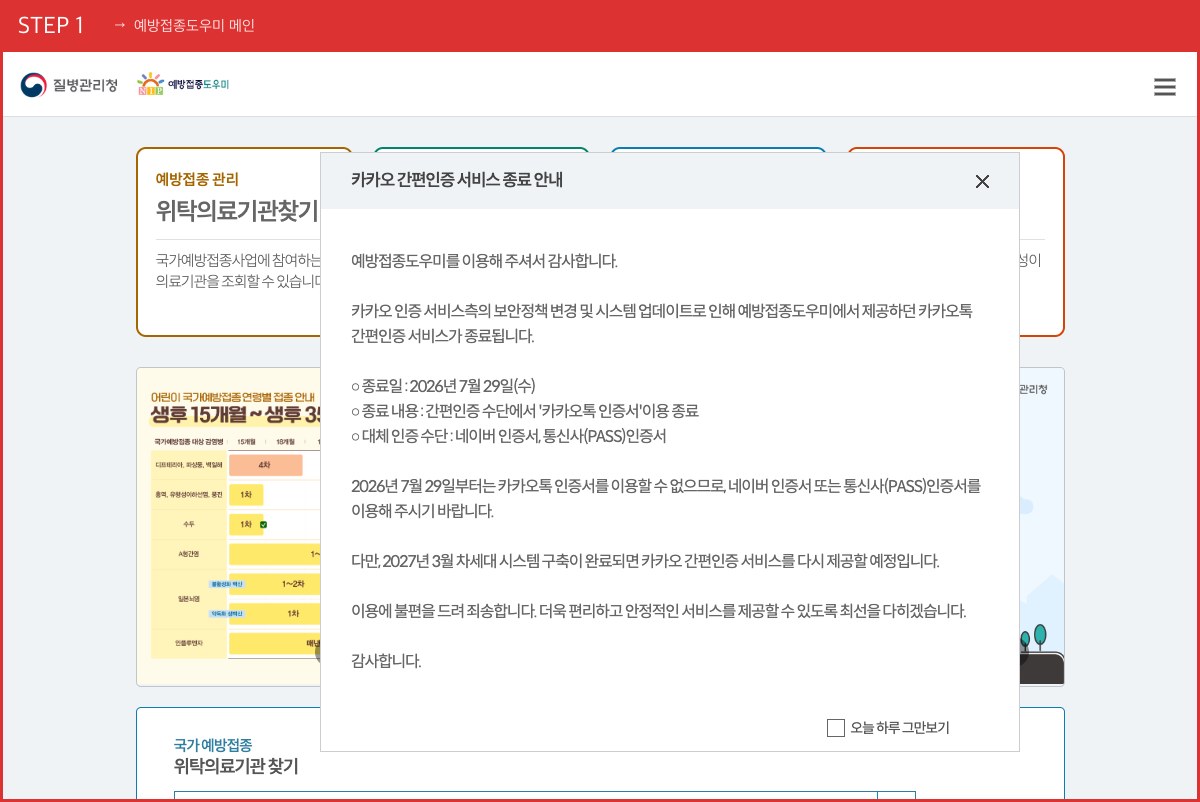
Task: Open the hamburger menu icon
Action: pos(1165,87)
